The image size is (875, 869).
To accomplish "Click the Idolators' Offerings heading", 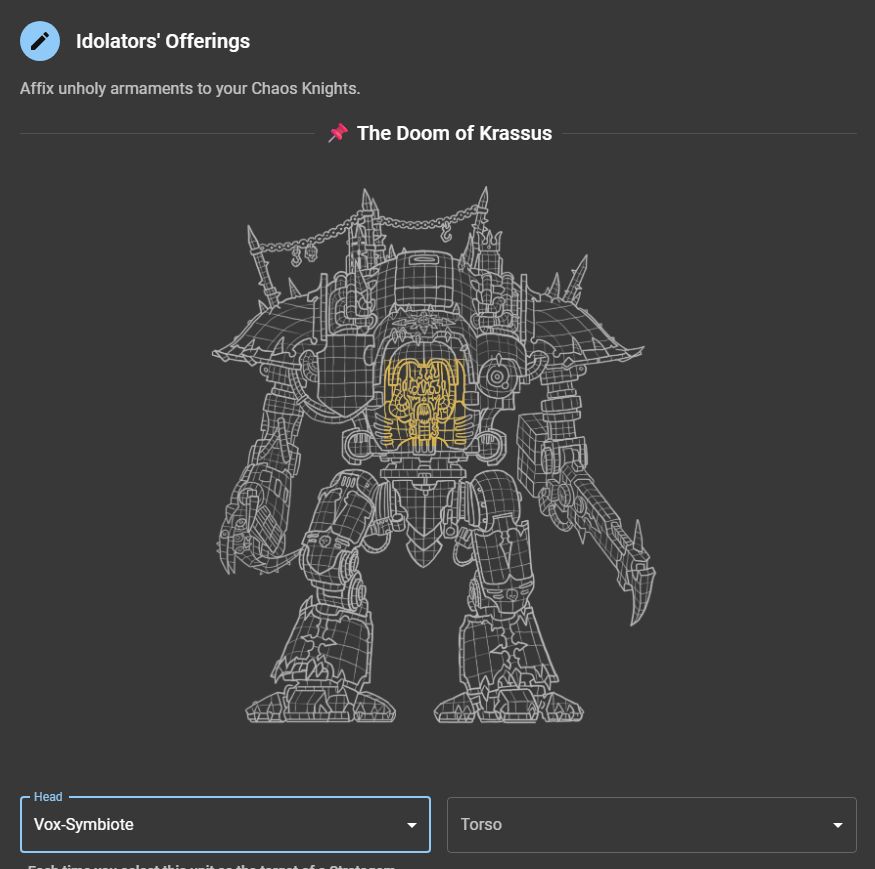I will pos(163,41).
